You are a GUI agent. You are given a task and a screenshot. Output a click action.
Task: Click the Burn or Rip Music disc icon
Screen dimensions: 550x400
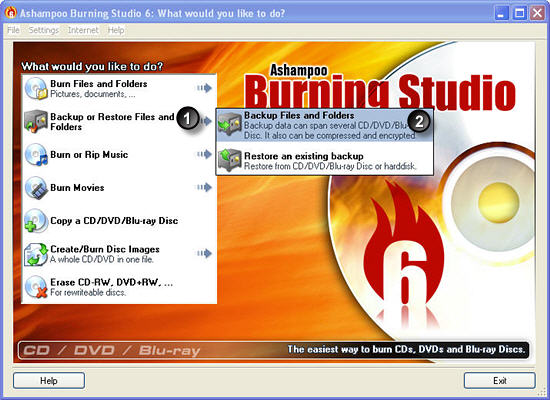[36, 154]
